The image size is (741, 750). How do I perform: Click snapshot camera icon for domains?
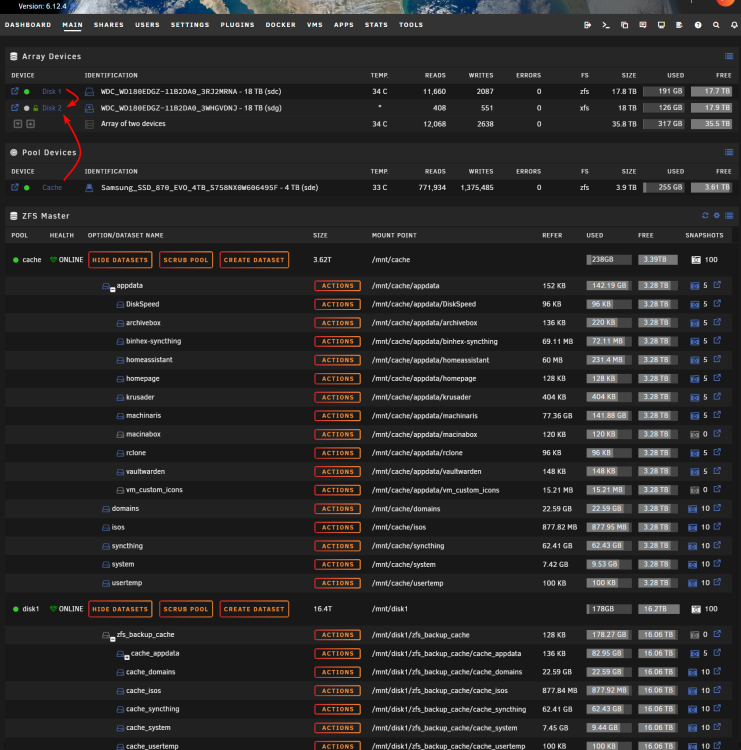[x=692, y=509]
